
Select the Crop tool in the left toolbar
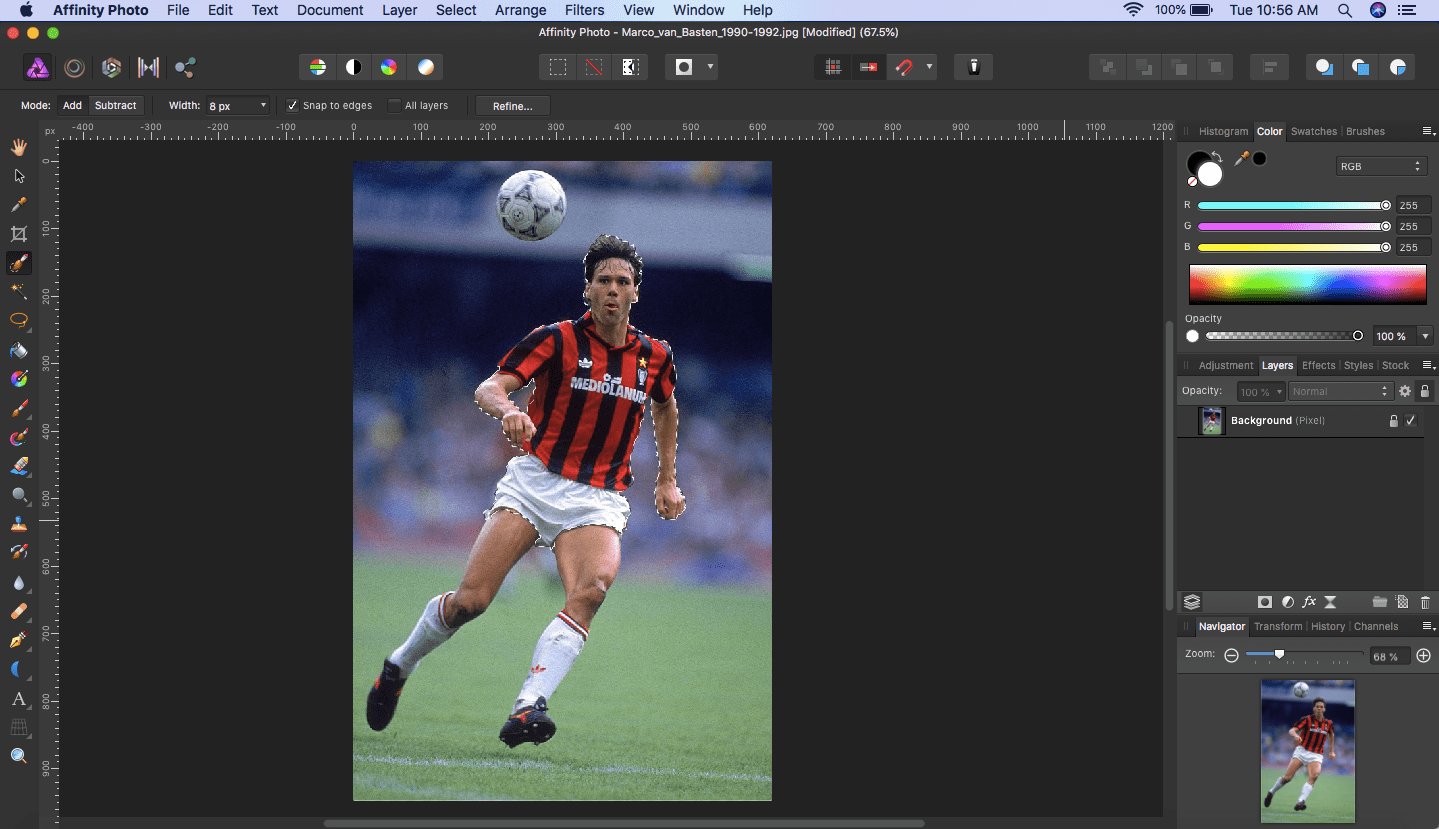[18, 234]
